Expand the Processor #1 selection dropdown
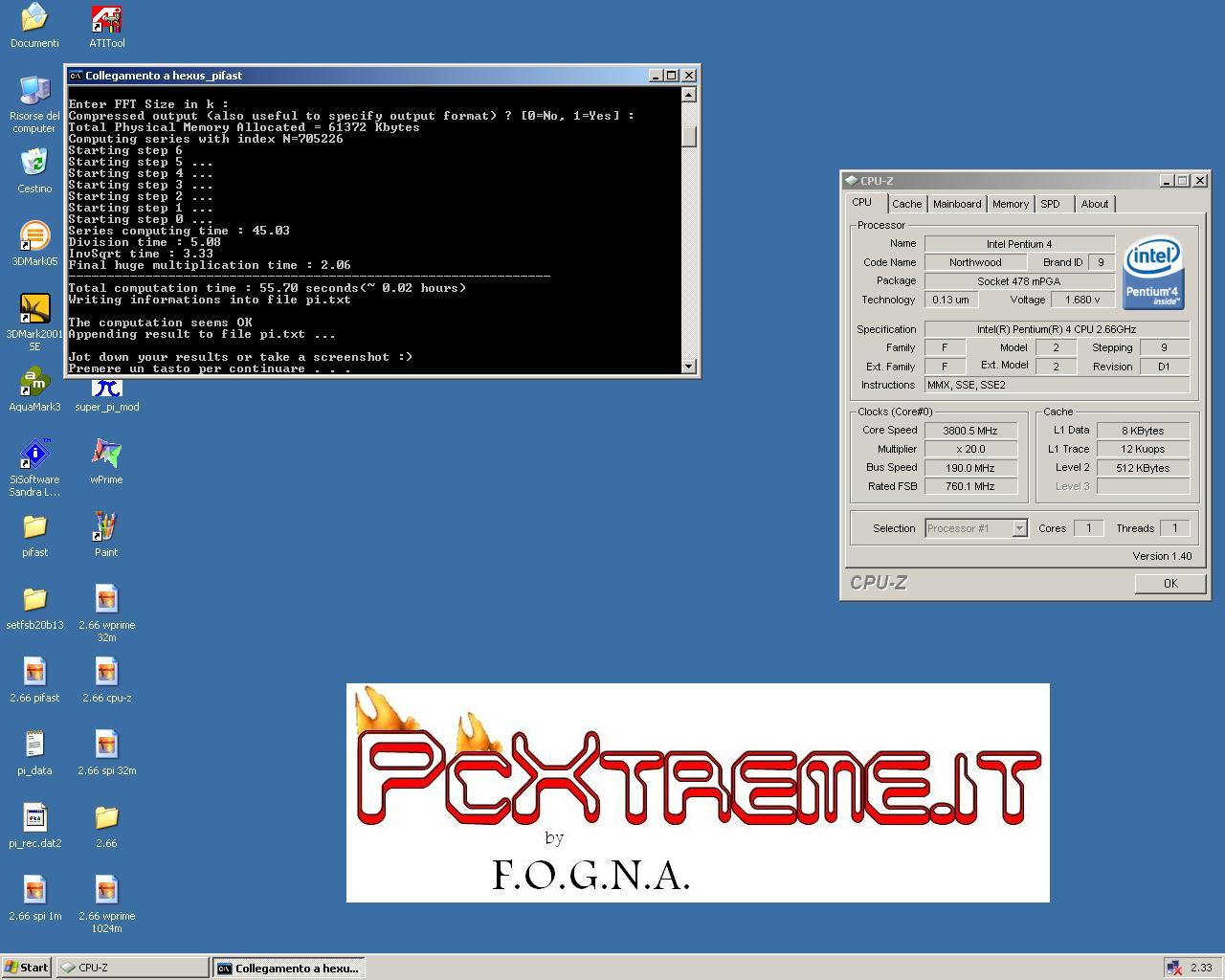 point(1020,528)
